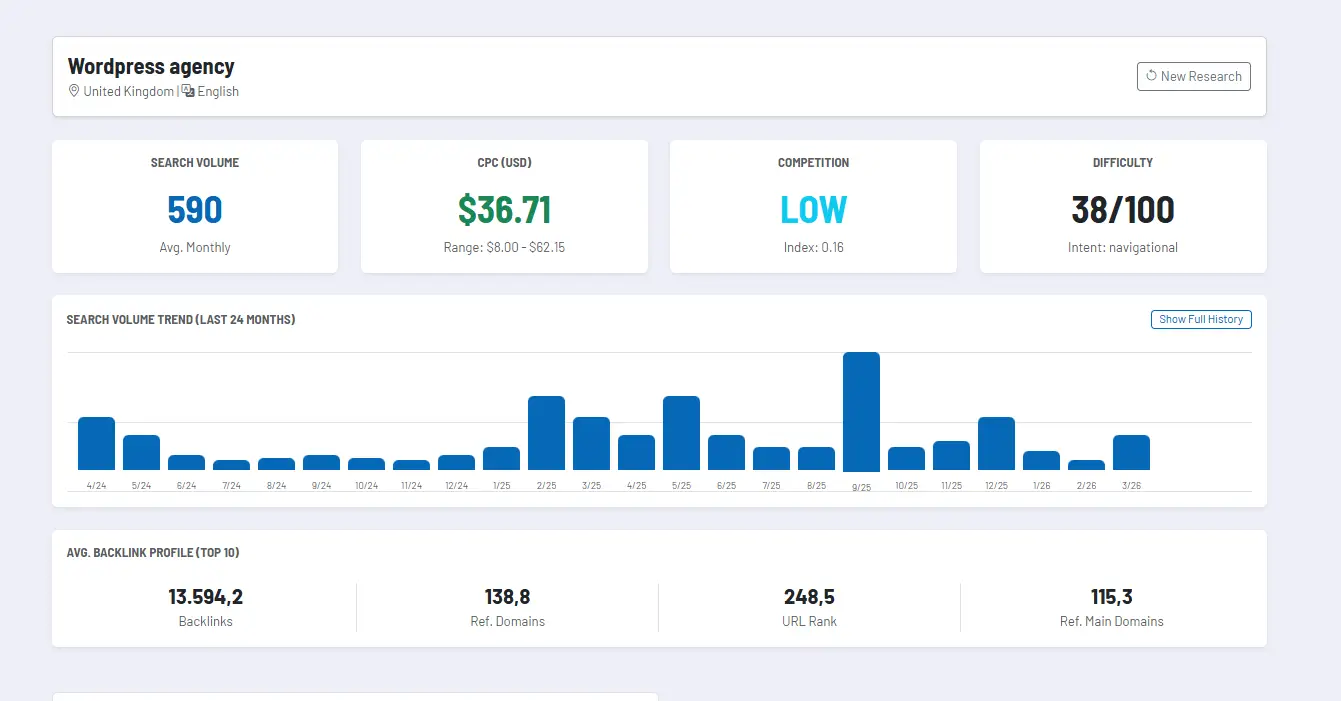Select the 7/25 bar in trend chart
The width and height of the screenshot is (1341, 701).
(x=771, y=458)
